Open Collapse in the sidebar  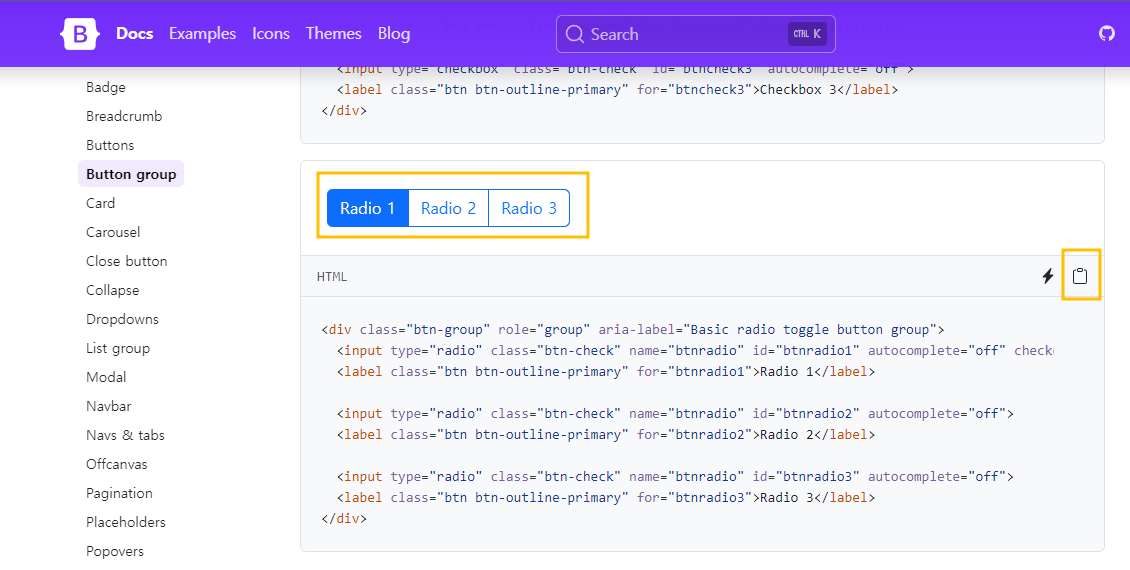tap(112, 290)
